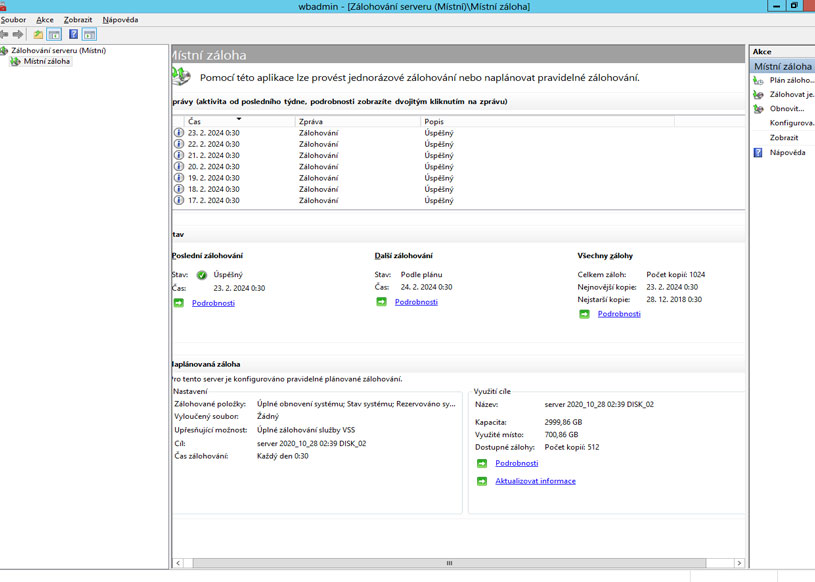Click the Úplné zálohování služby VSS value

306,430
